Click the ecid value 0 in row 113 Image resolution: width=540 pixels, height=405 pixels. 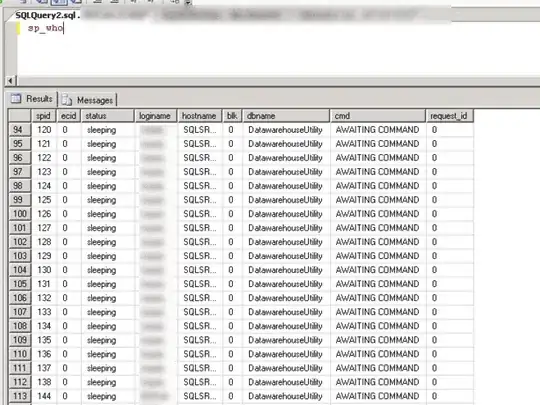(x=65, y=396)
